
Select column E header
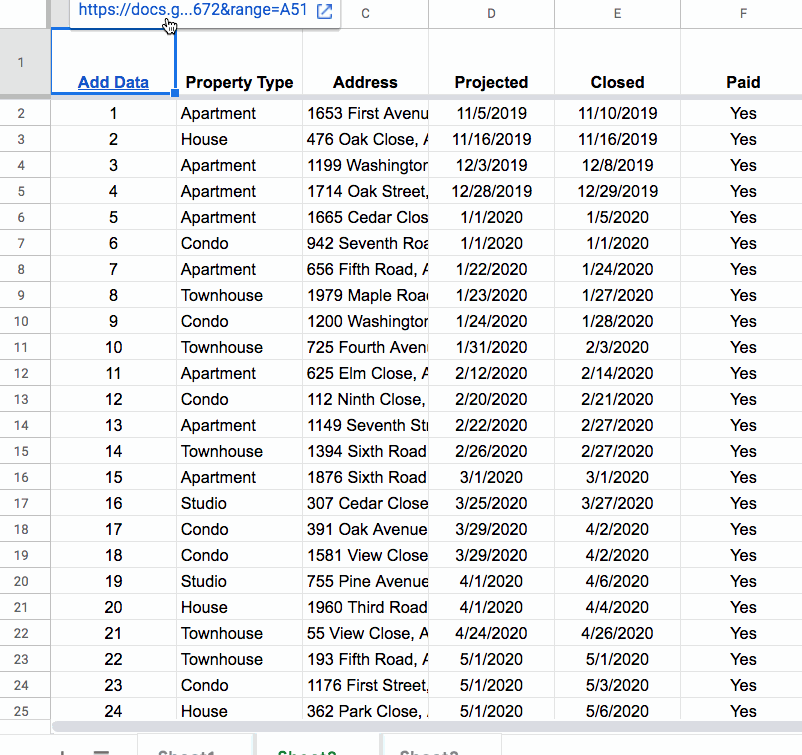tap(617, 14)
